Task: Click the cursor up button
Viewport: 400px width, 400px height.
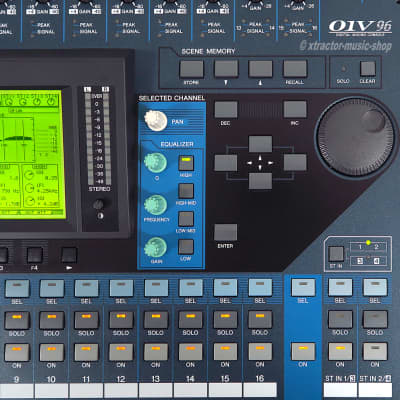Action: tap(260, 144)
